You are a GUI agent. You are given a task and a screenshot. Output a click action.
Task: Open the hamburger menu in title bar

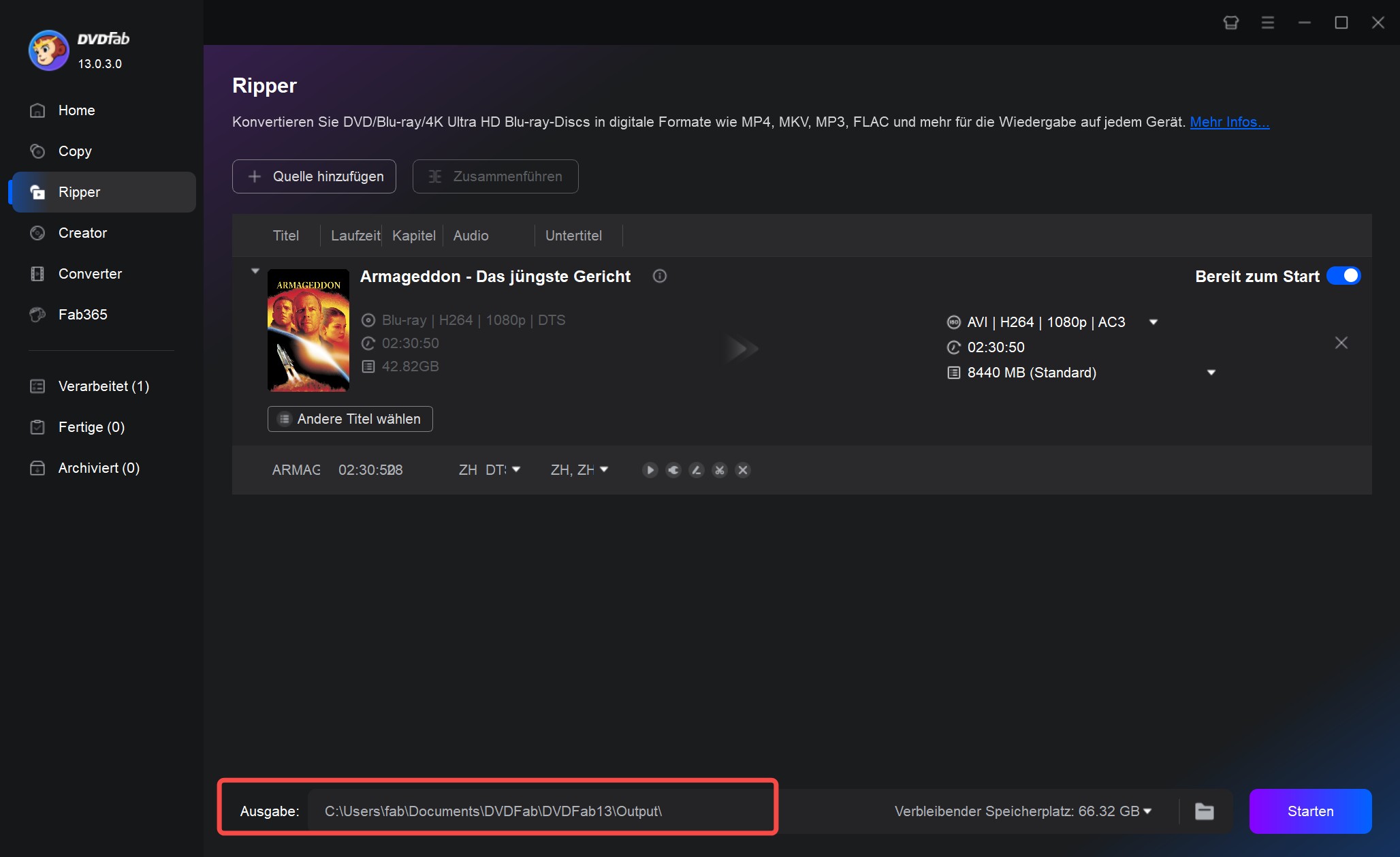(x=1268, y=22)
